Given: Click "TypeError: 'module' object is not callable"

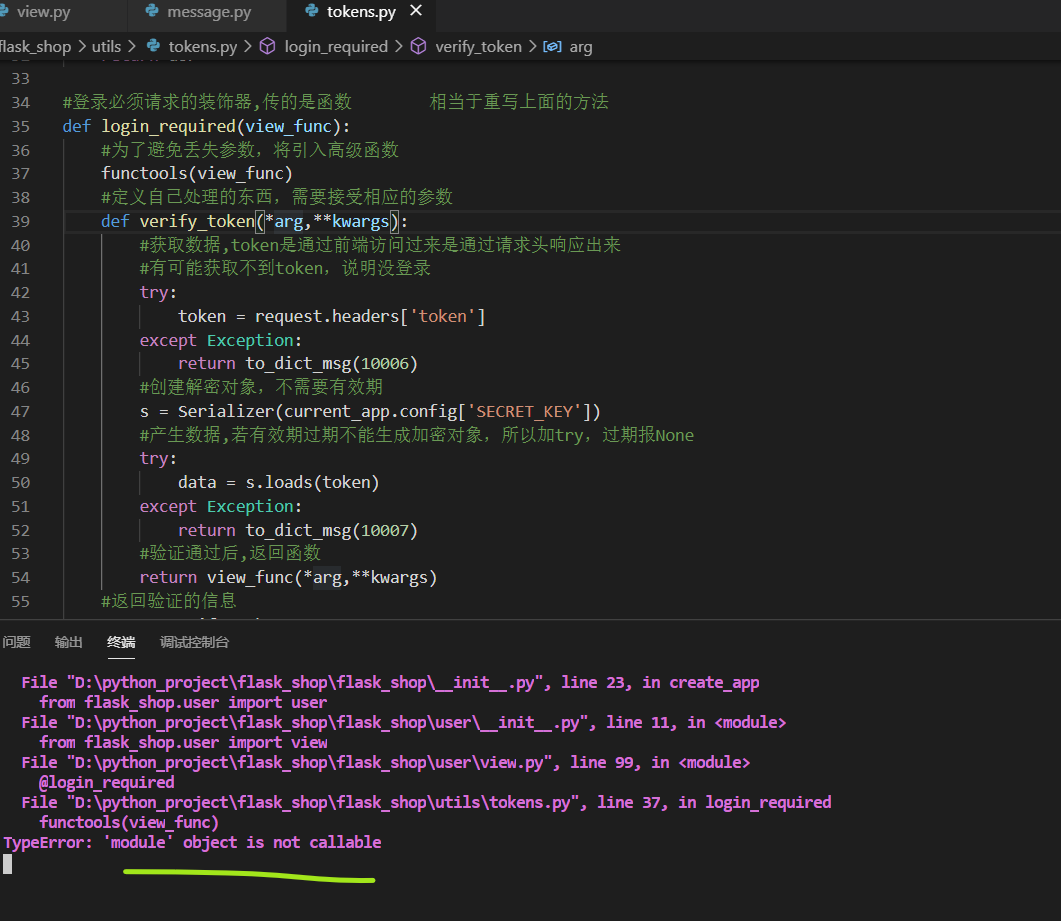Looking at the screenshot, I should pyautogui.click(x=192, y=843).
